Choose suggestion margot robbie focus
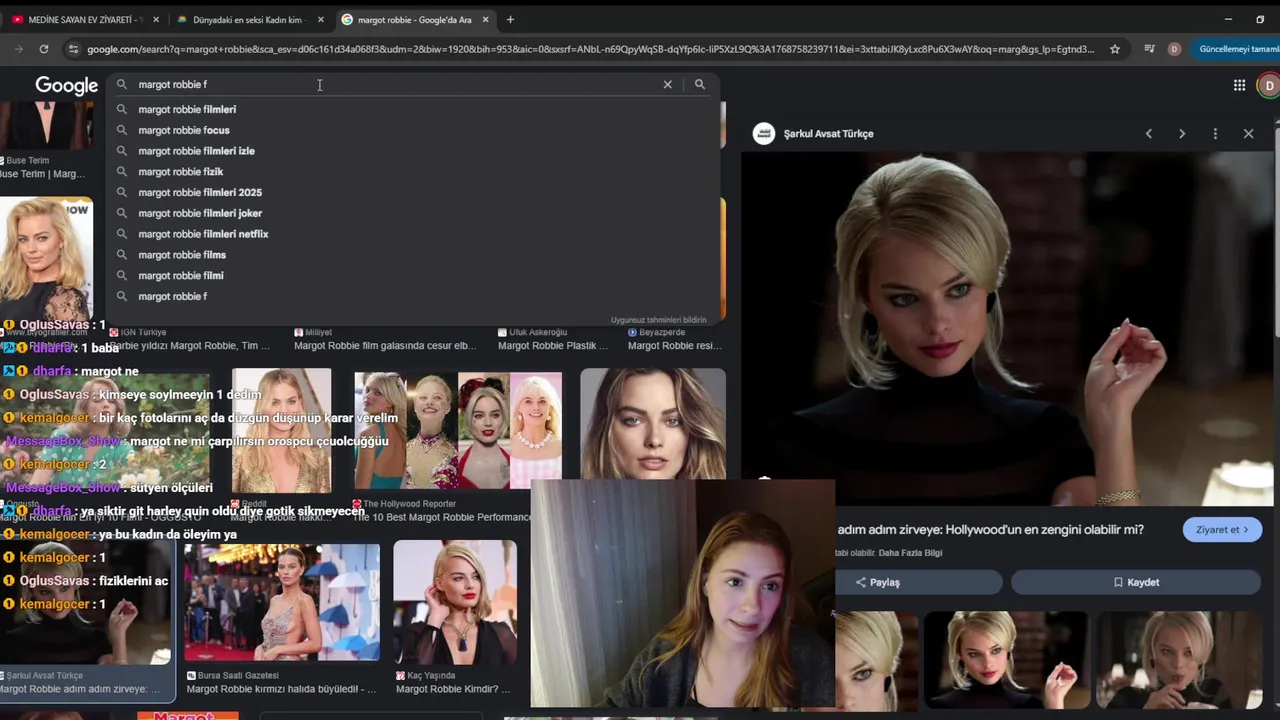The width and height of the screenshot is (1280, 720). (184, 130)
